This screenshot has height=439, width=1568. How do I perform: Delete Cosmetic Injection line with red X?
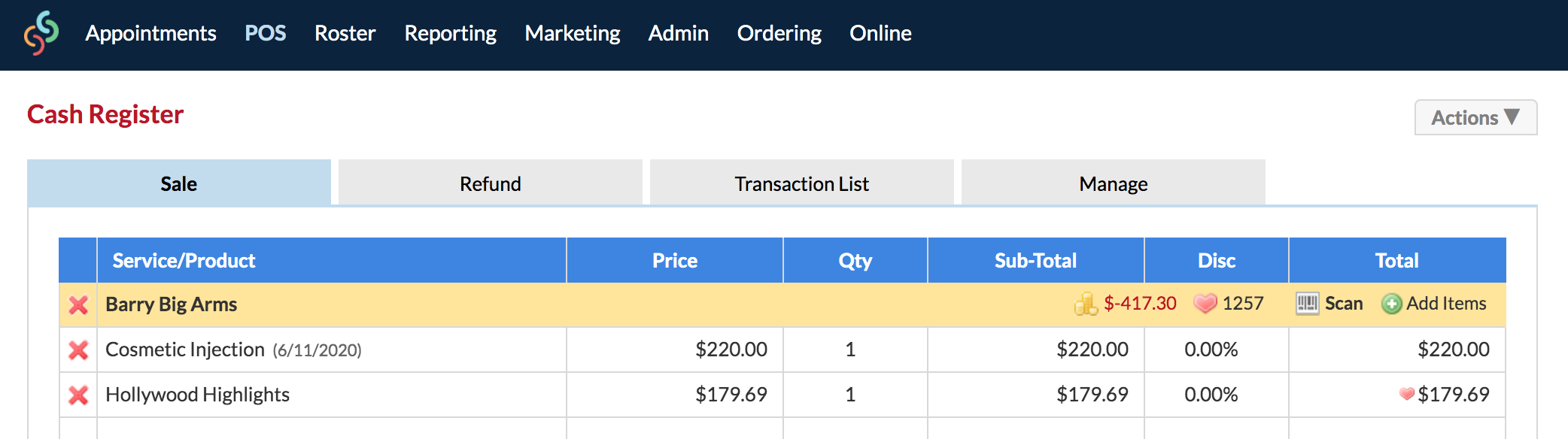pos(78,350)
